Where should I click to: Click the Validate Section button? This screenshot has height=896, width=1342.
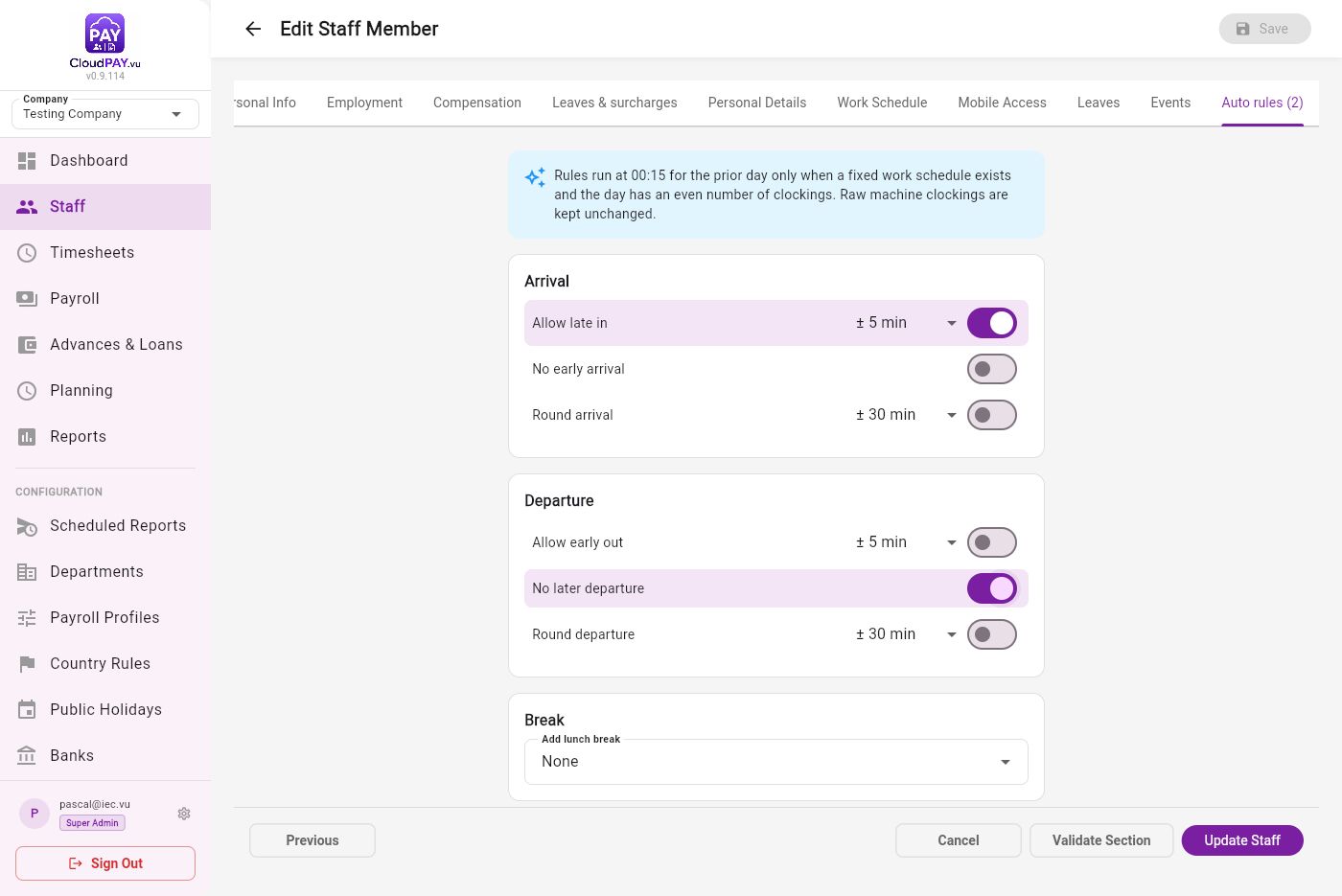point(1101,840)
